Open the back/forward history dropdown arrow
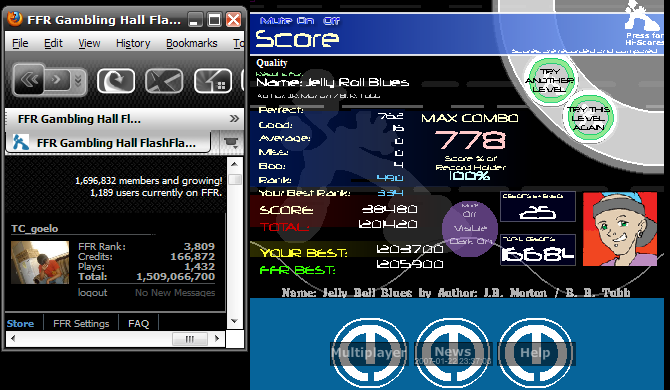 [x=78, y=80]
